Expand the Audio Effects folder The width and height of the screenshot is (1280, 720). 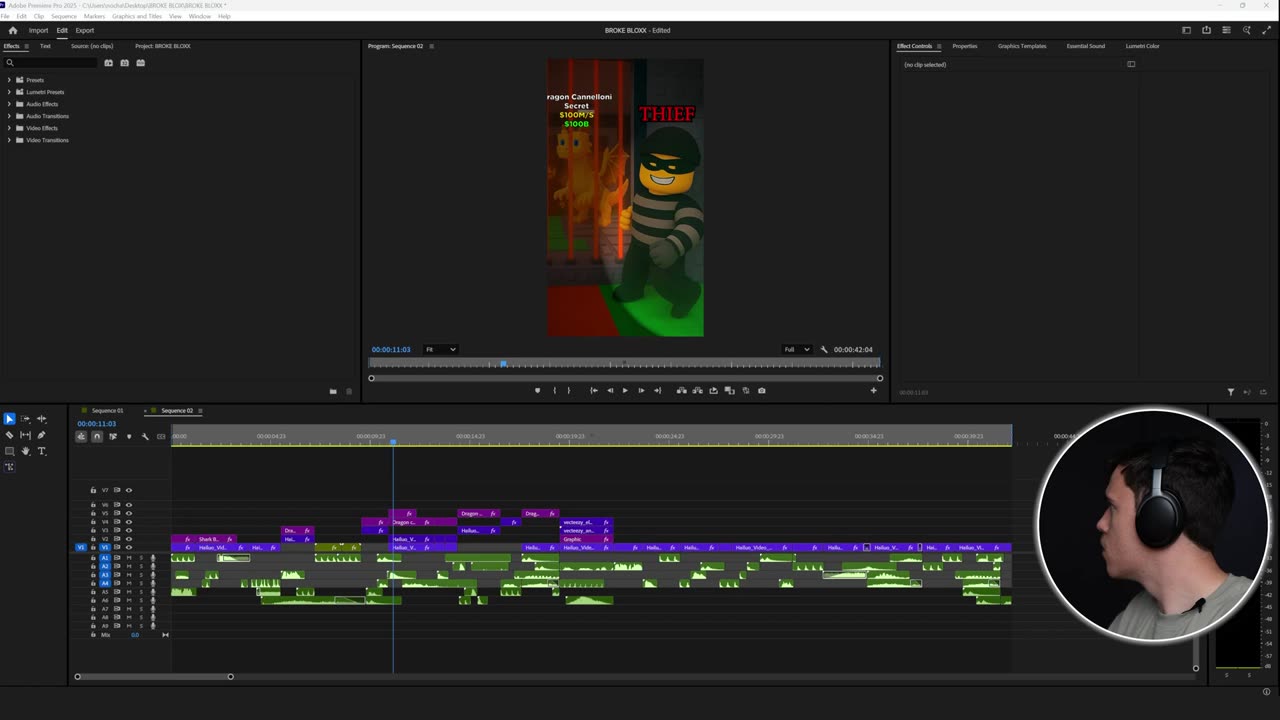point(9,104)
